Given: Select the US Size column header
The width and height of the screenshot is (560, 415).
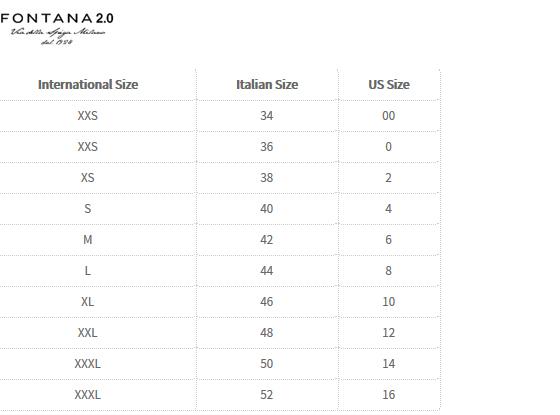Looking at the screenshot, I should pyautogui.click(x=389, y=85).
